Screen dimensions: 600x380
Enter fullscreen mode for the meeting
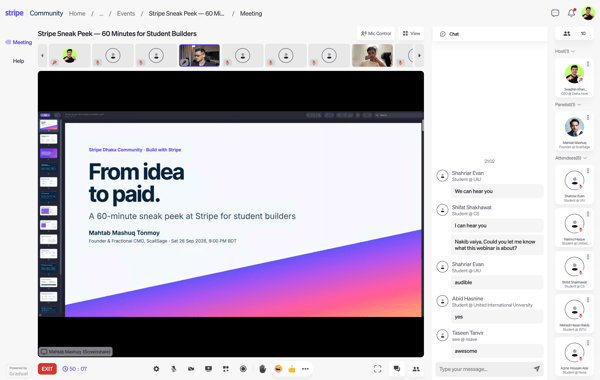(378, 369)
